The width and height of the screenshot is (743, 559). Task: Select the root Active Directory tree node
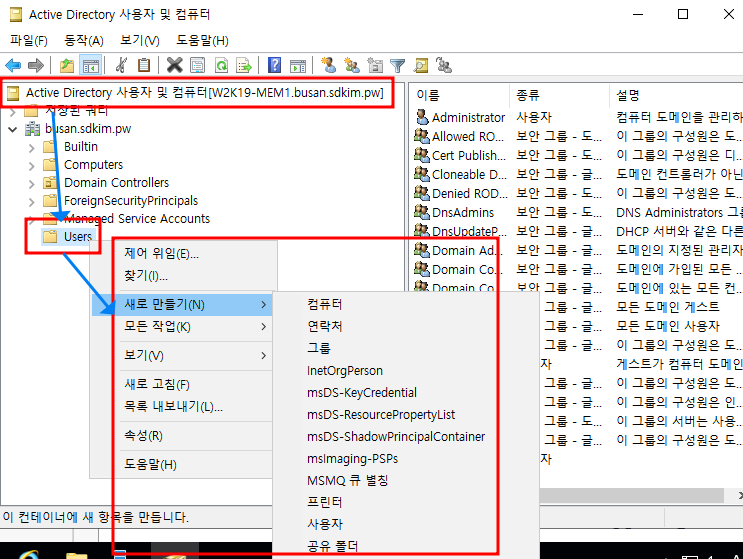[x=204, y=93]
